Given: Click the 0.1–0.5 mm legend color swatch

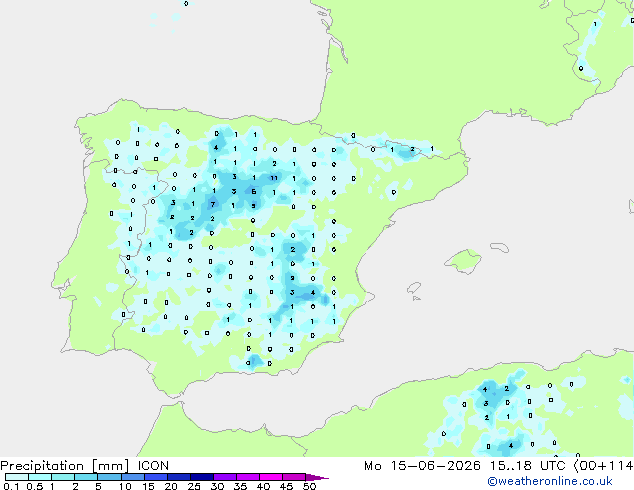Looking at the screenshot, I should tap(17, 477).
